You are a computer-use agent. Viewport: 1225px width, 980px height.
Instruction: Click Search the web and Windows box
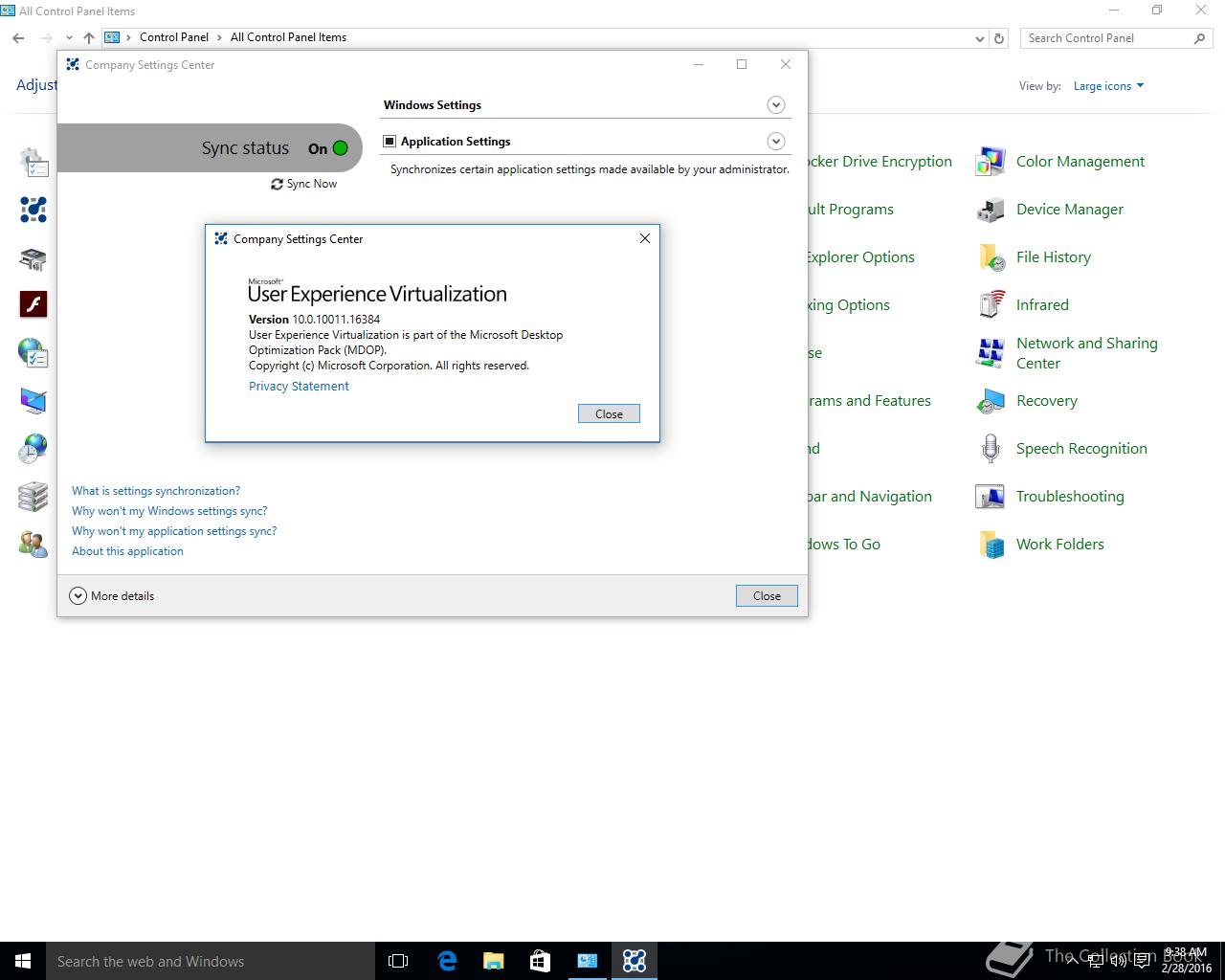point(211,961)
